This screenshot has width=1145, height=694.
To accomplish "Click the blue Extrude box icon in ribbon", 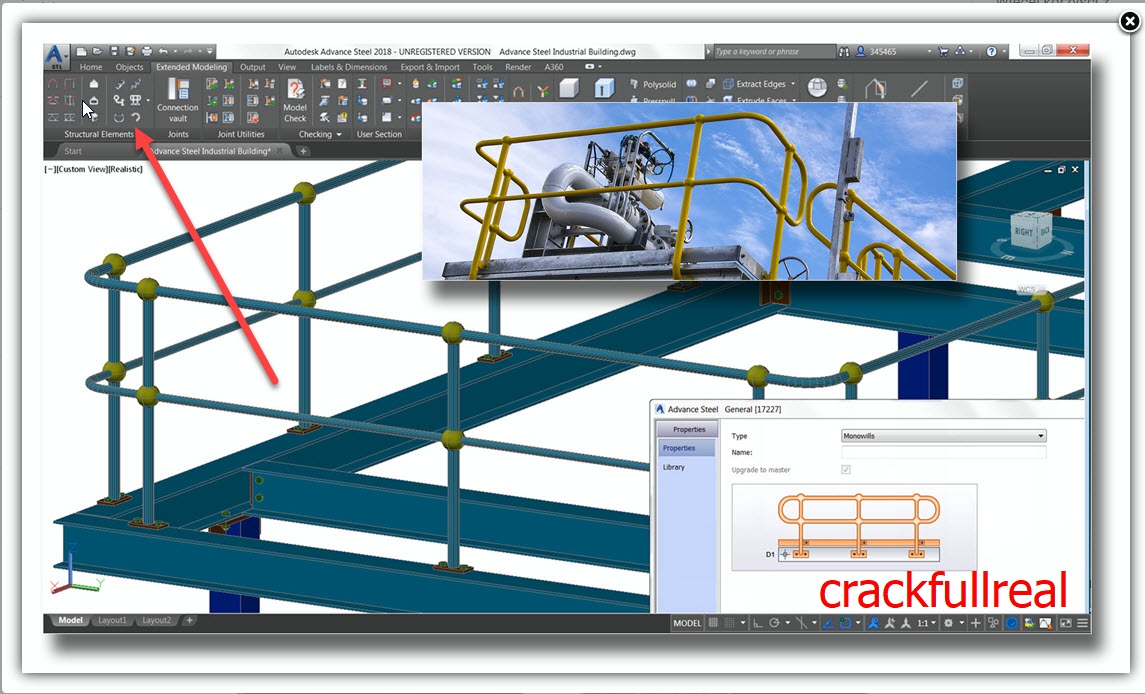I will click(x=603, y=89).
